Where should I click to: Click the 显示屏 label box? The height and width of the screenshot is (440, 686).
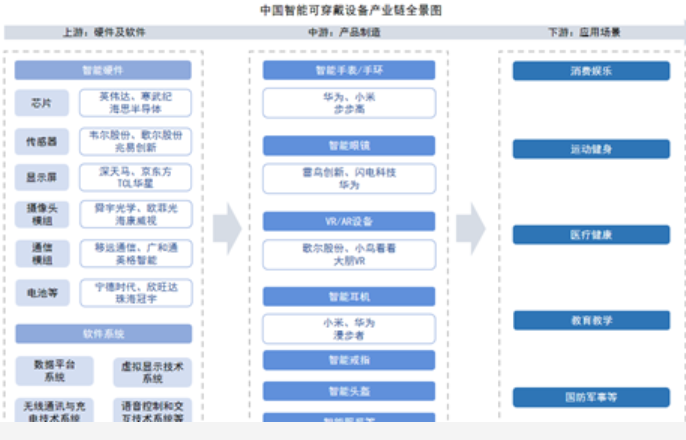42,177
